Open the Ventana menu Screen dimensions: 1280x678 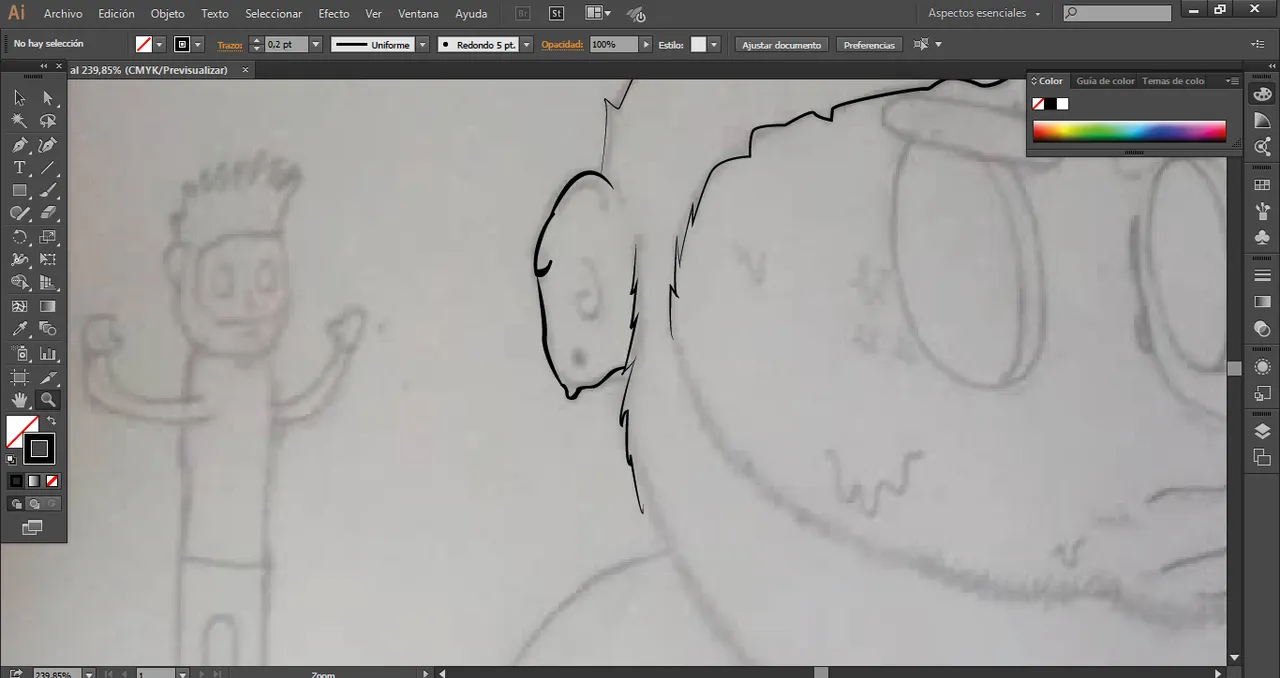click(418, 13)
